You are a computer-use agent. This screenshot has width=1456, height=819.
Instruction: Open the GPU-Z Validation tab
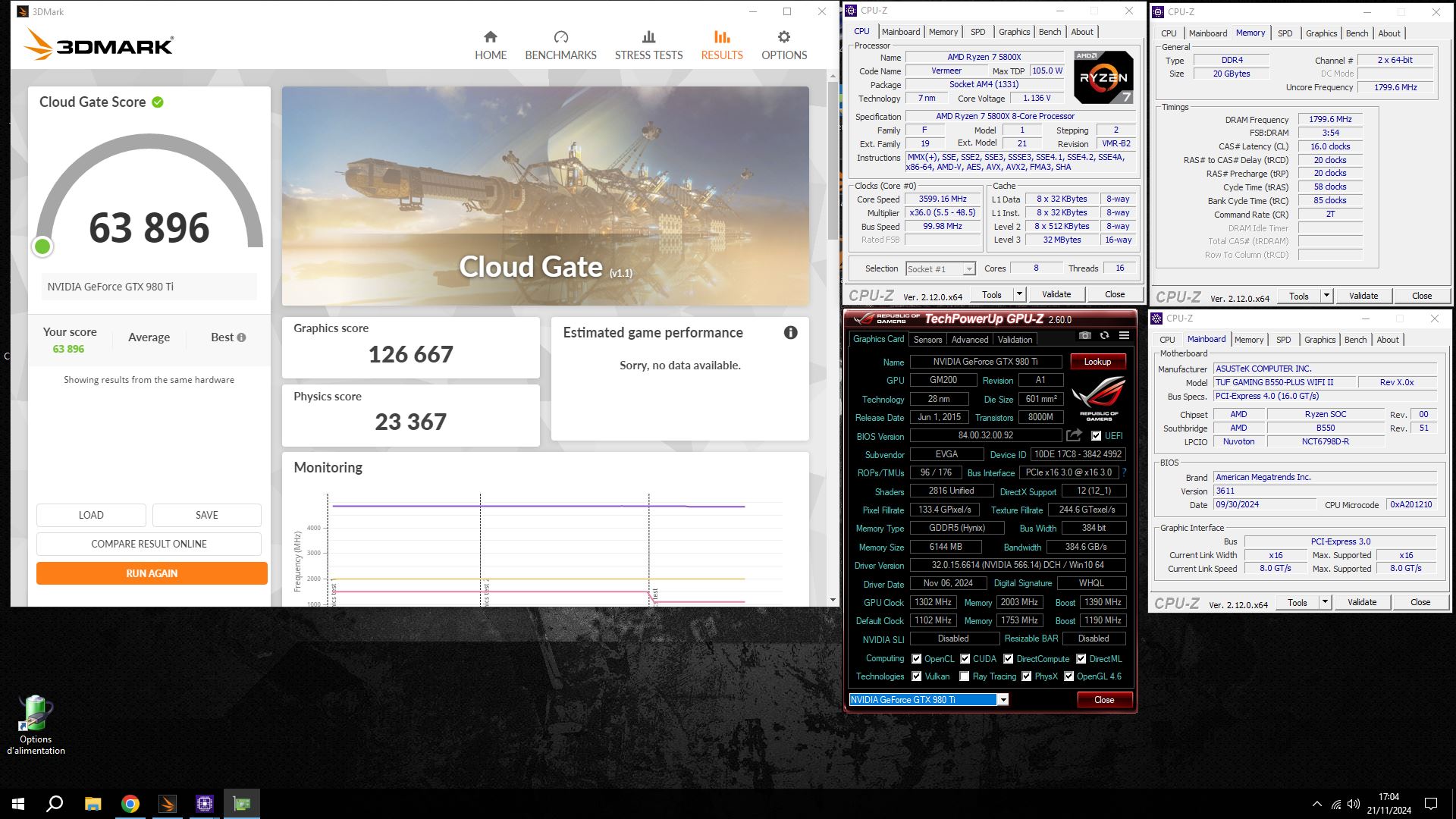[1015, 340]
